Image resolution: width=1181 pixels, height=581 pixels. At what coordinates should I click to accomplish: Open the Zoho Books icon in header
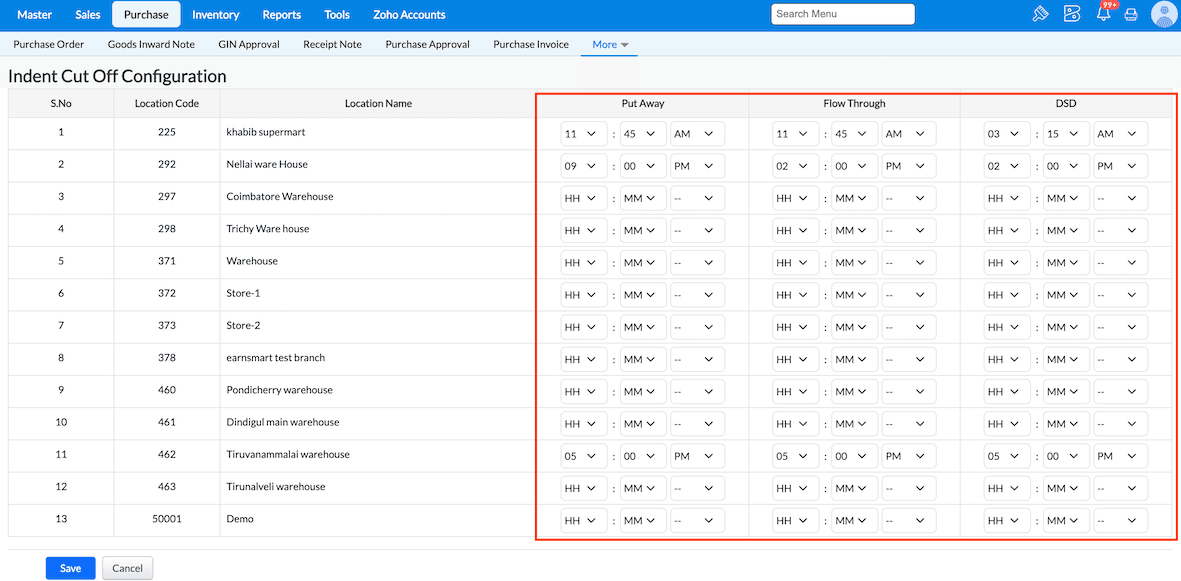(x=1072, y=14)
